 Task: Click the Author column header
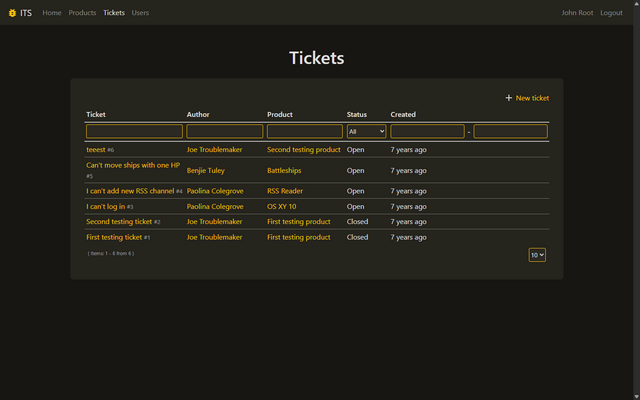[198, 114]
